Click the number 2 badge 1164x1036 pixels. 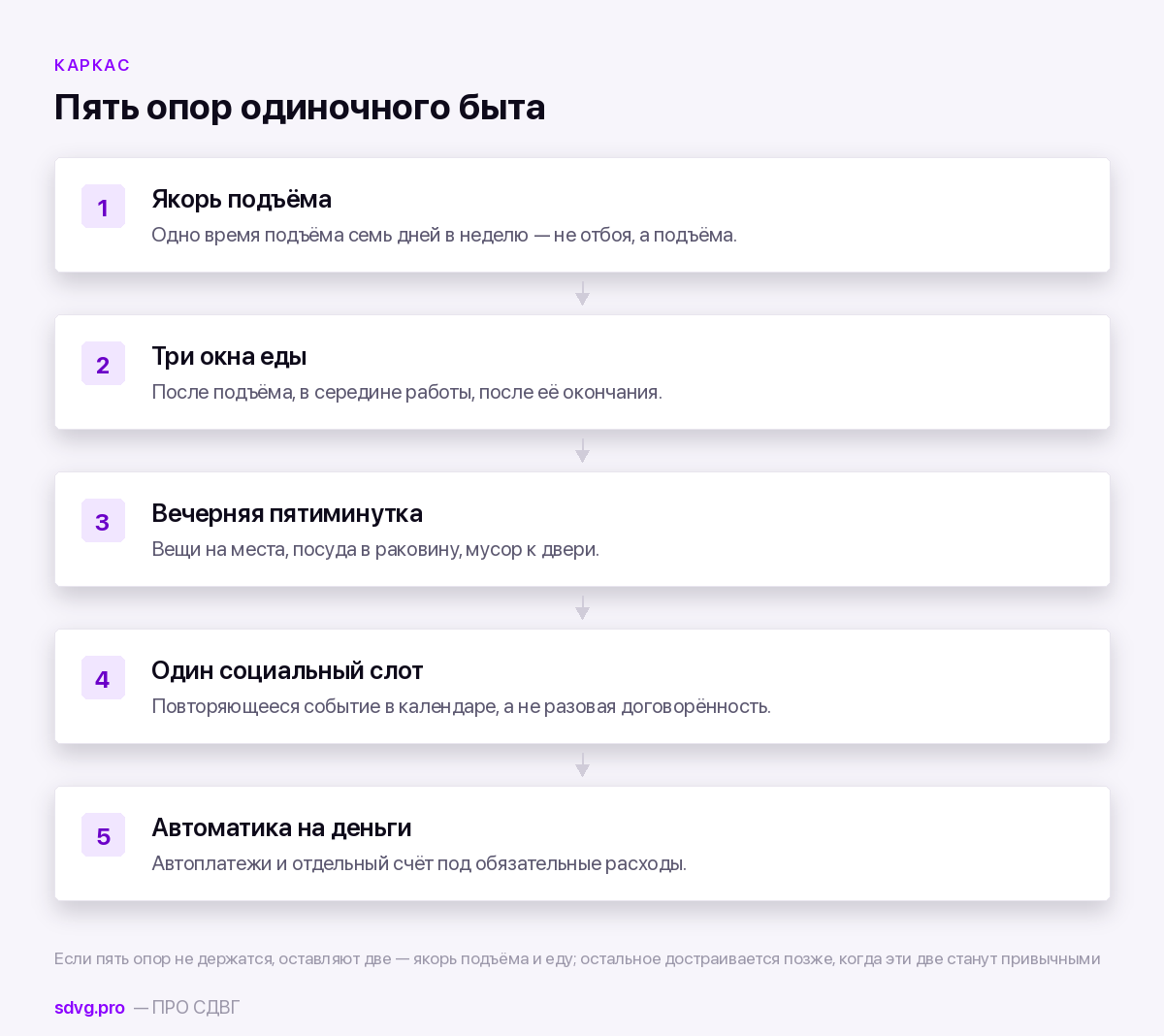pos(103,364)
